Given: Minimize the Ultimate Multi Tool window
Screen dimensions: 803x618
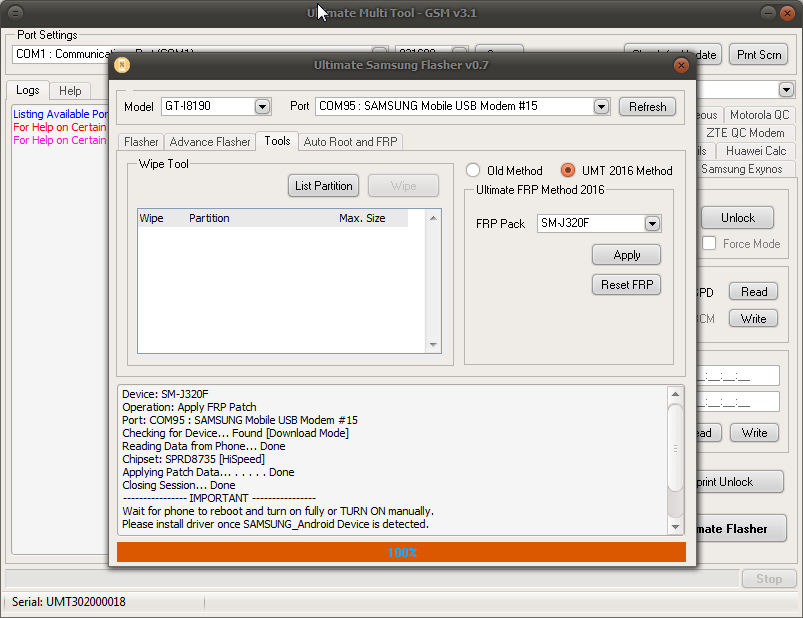Looking at the screenshot, I should (768, 13).
